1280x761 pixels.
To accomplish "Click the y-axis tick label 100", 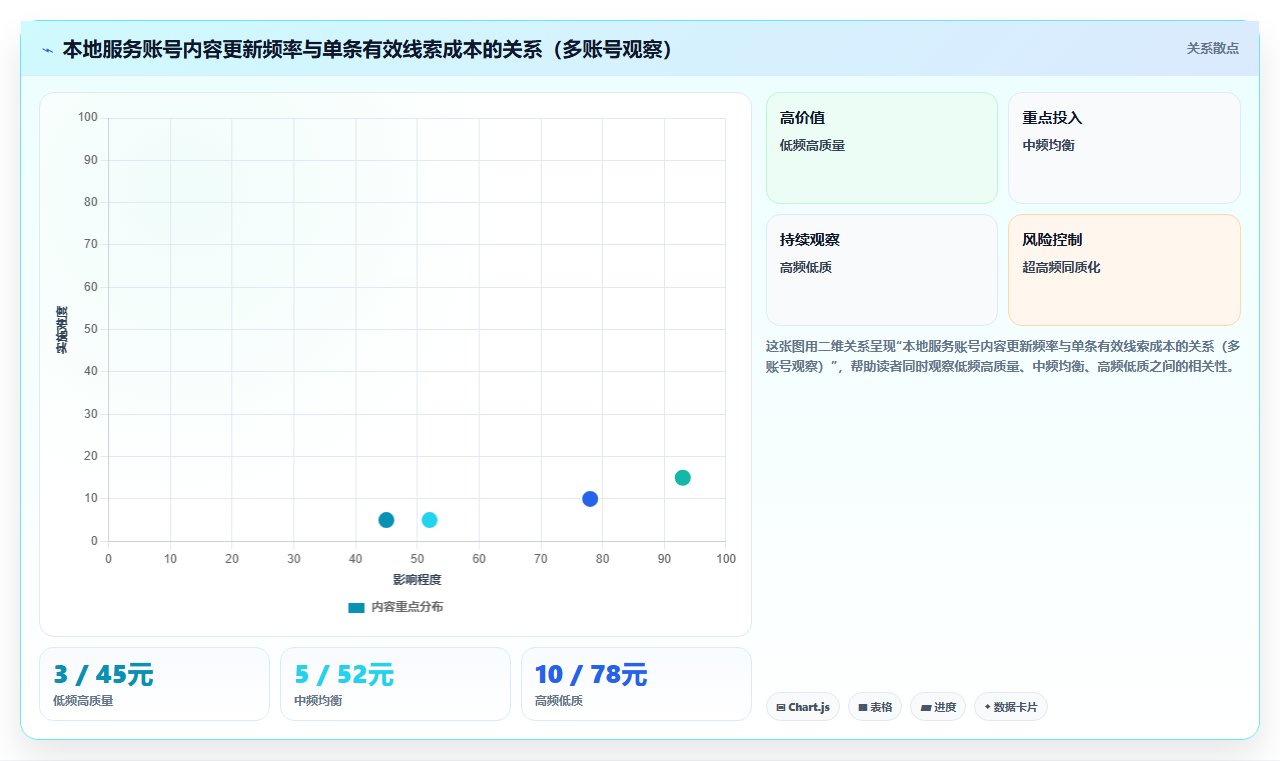I will 88,118.
